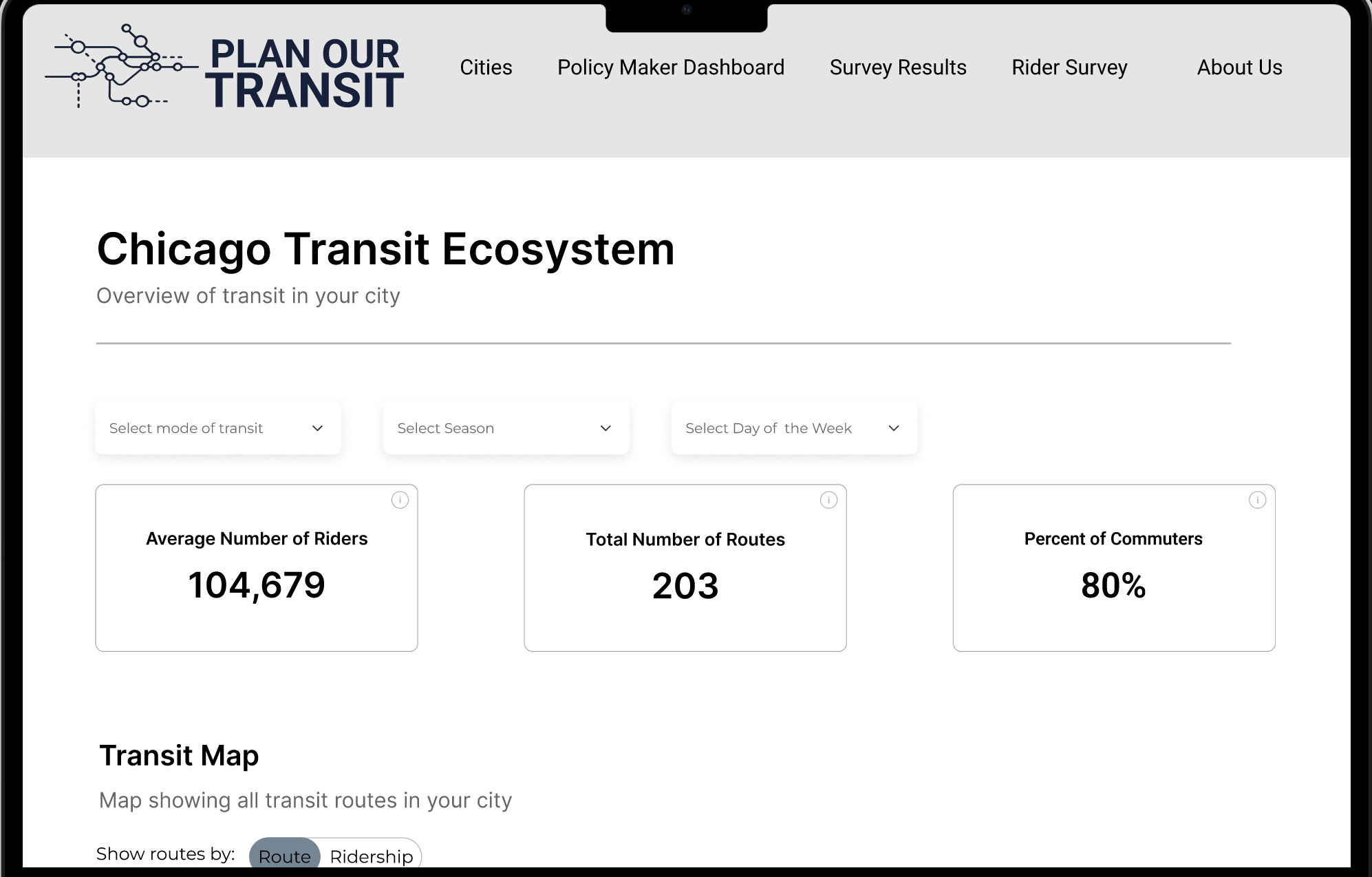Click the Day of the Week chevron arrow

coord(894,428)
